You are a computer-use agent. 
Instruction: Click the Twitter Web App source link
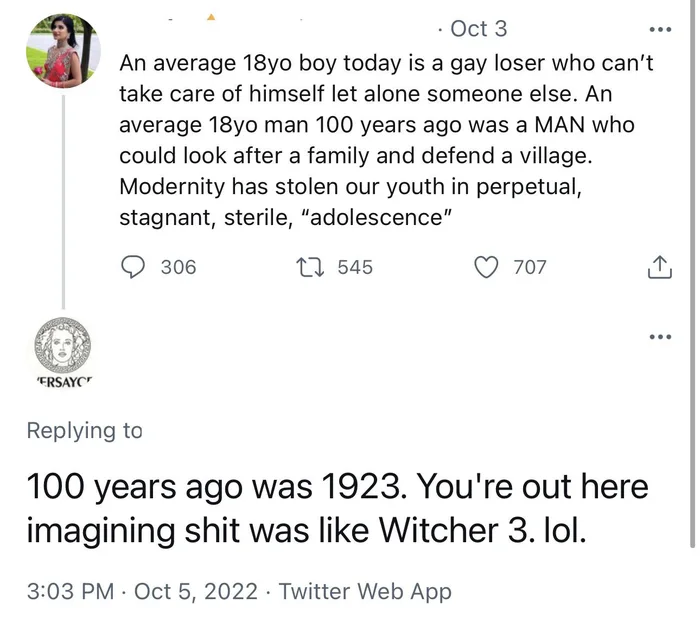[x=365, y=591]
